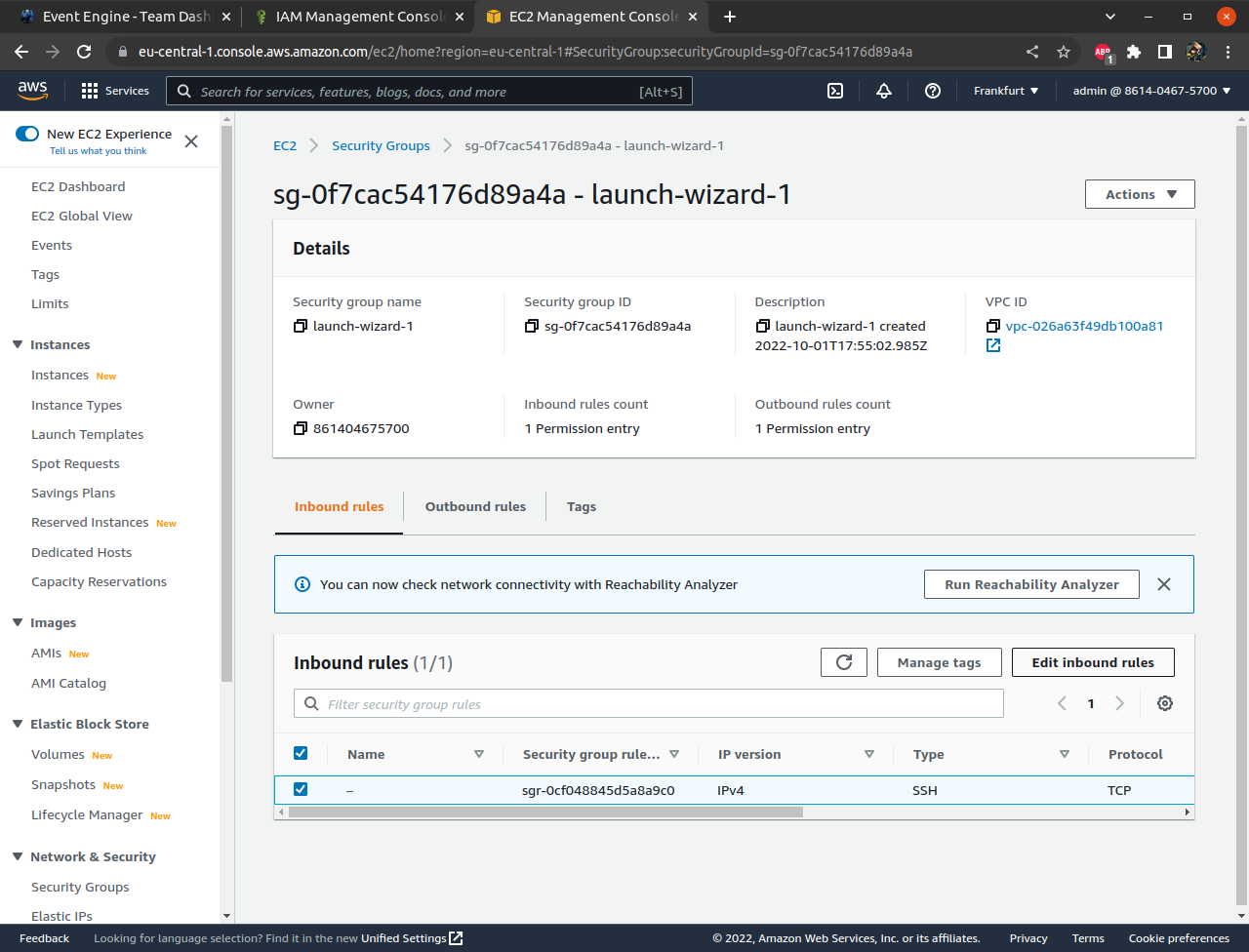Screen dimensions: 1249x952
Task: Copy the security group ID
Action: (x=532, y=326)
